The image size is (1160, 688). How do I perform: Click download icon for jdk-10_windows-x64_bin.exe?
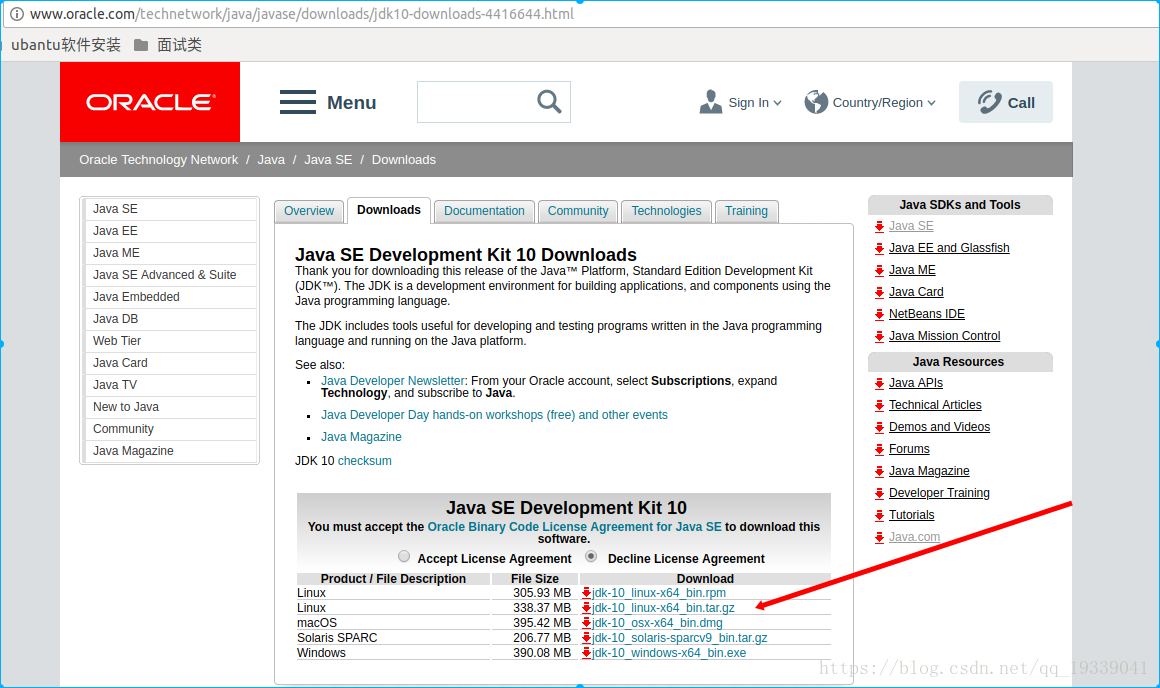pyautogui.click(x=586, y=652)
